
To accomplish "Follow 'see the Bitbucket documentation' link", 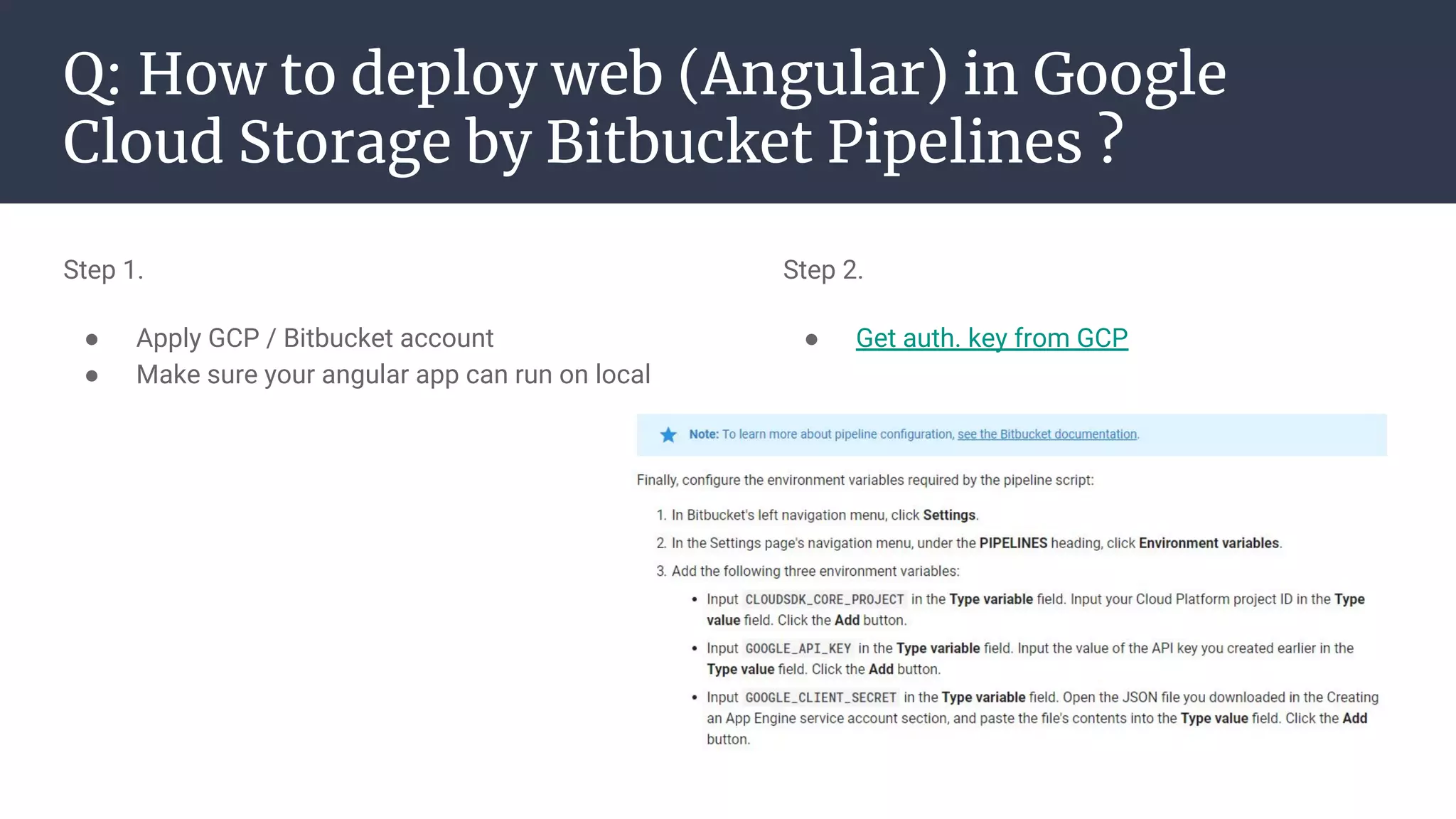I will tap(1047, 434).
